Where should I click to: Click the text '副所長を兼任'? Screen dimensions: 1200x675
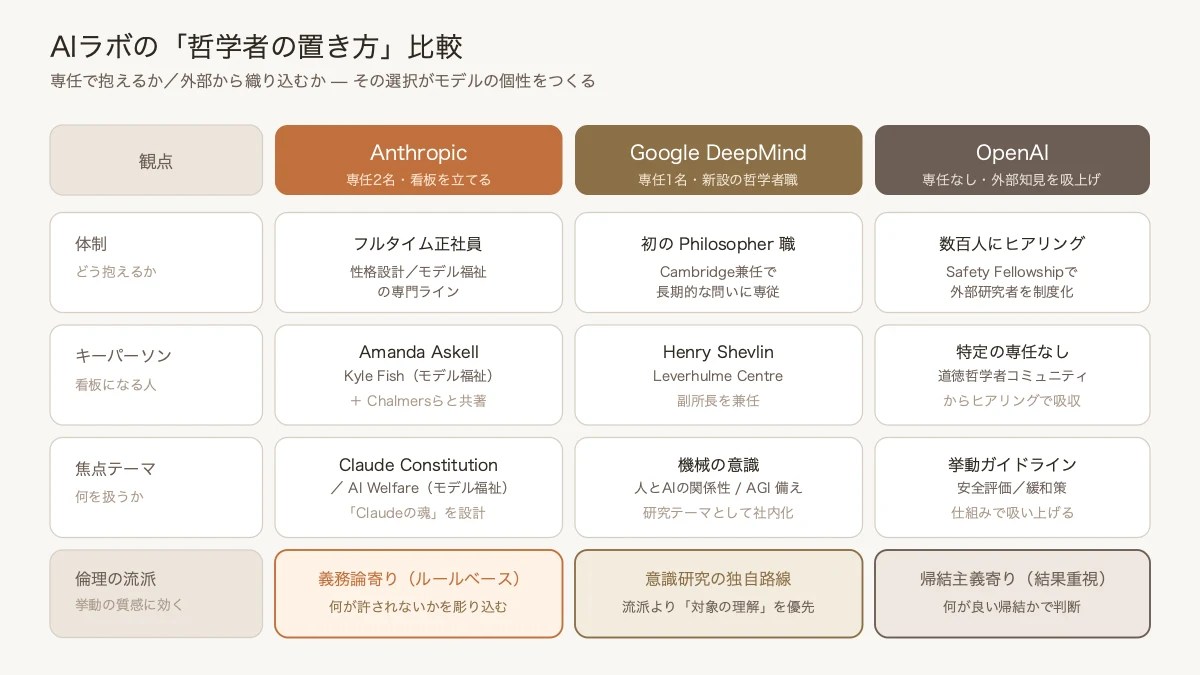(718, 400)
